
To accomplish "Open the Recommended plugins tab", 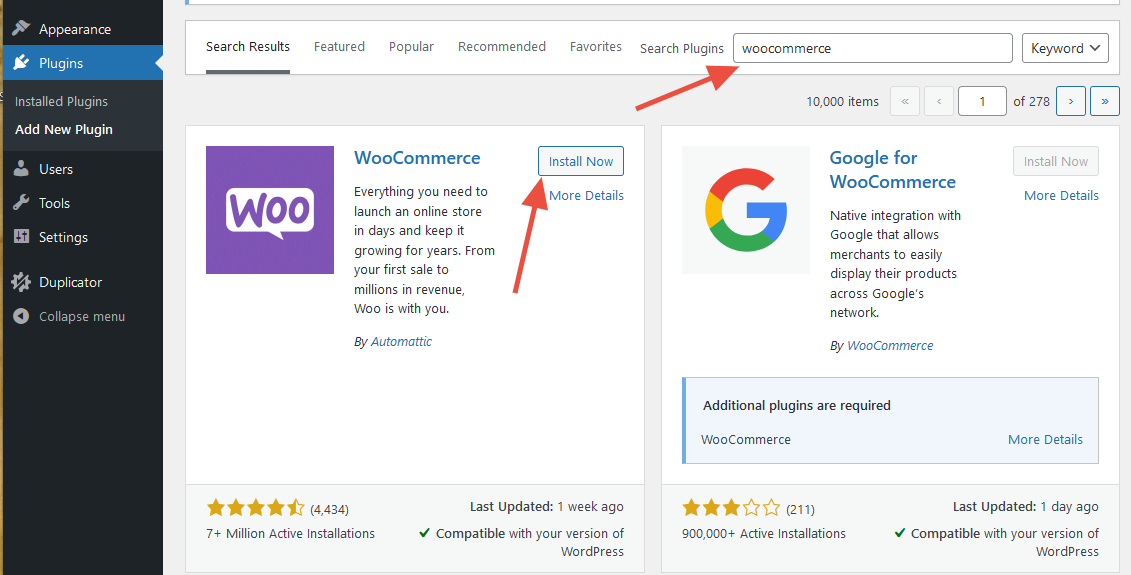I will 502,47.
